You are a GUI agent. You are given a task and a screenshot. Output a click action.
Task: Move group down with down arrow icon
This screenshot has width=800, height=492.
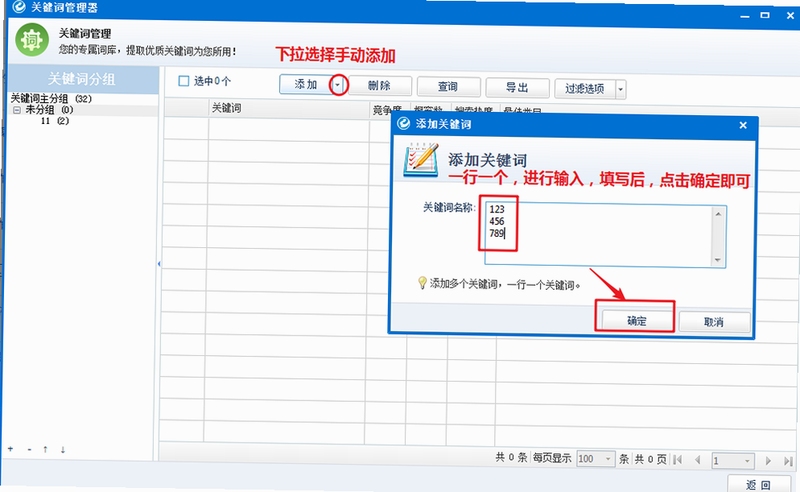point(63,450)
